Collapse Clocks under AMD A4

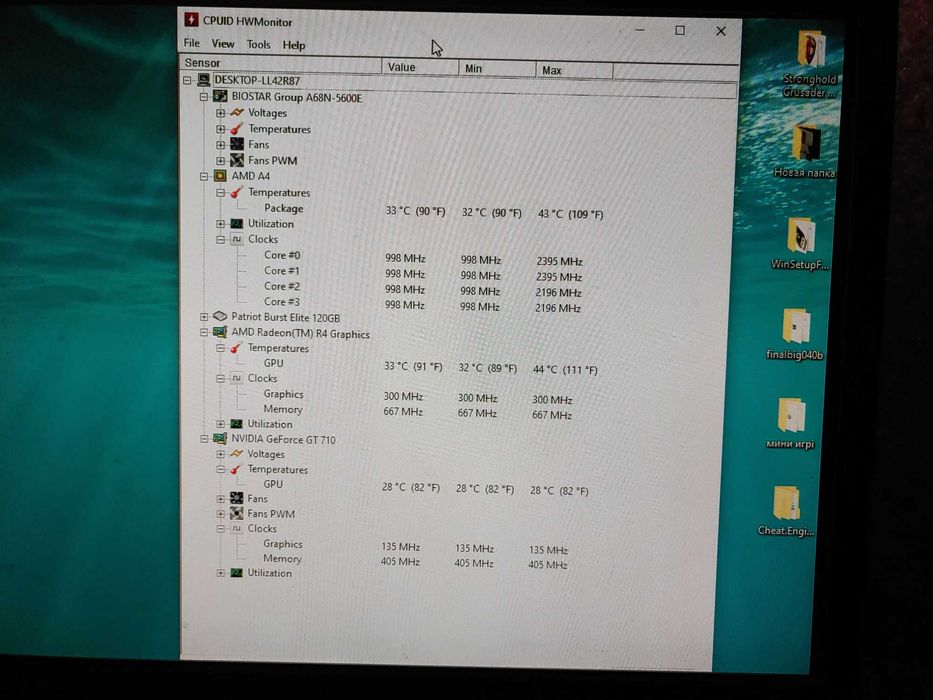click(221, 239)
